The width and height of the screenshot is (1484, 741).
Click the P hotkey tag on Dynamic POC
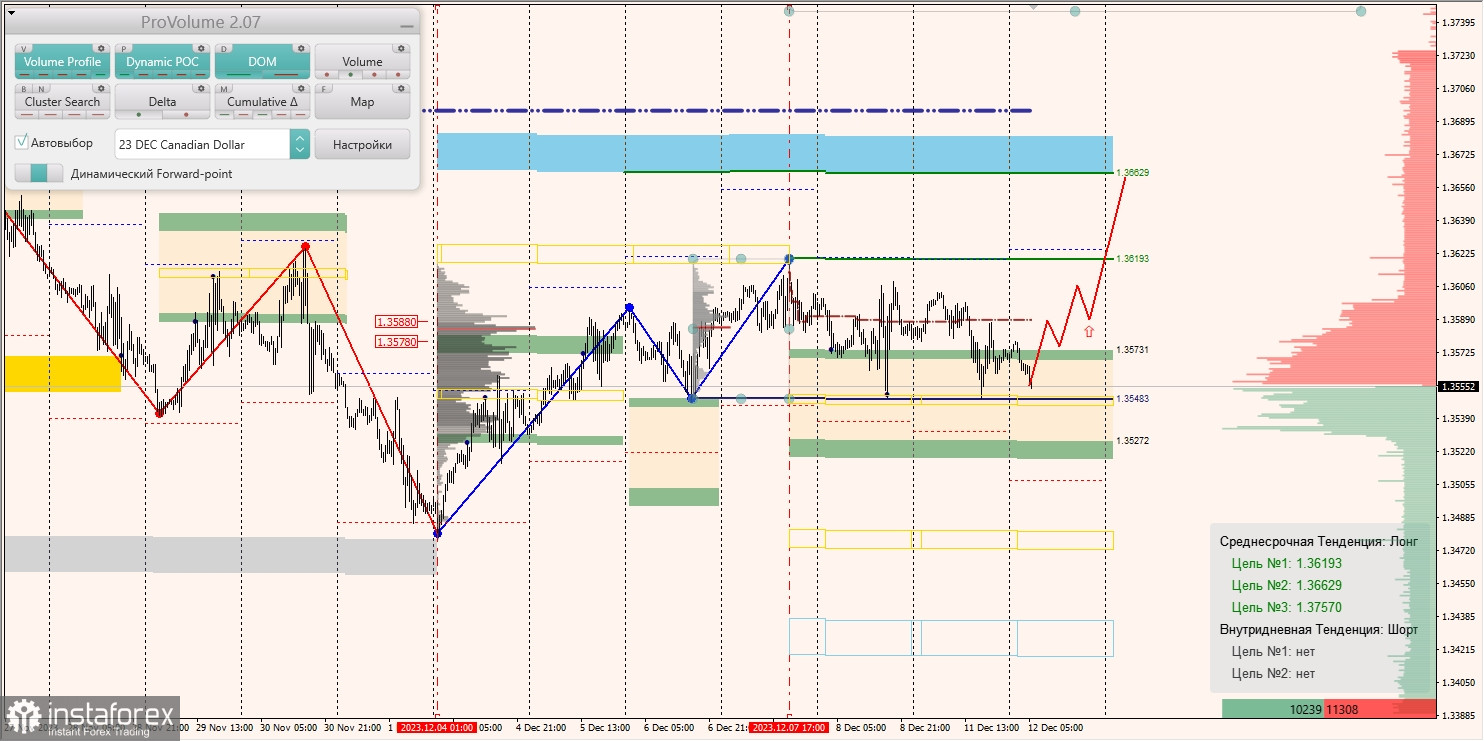click(x=124, y=48)
